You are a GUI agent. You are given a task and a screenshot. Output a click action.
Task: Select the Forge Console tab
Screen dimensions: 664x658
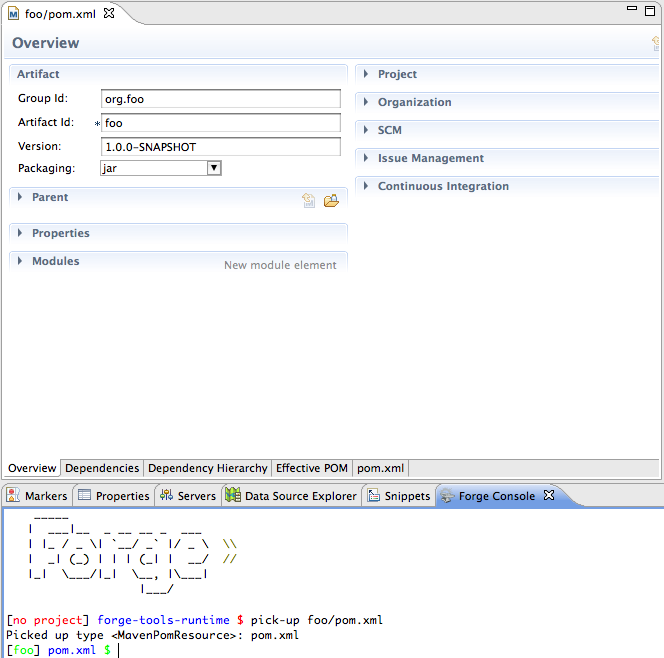click(x=497, y=495)
